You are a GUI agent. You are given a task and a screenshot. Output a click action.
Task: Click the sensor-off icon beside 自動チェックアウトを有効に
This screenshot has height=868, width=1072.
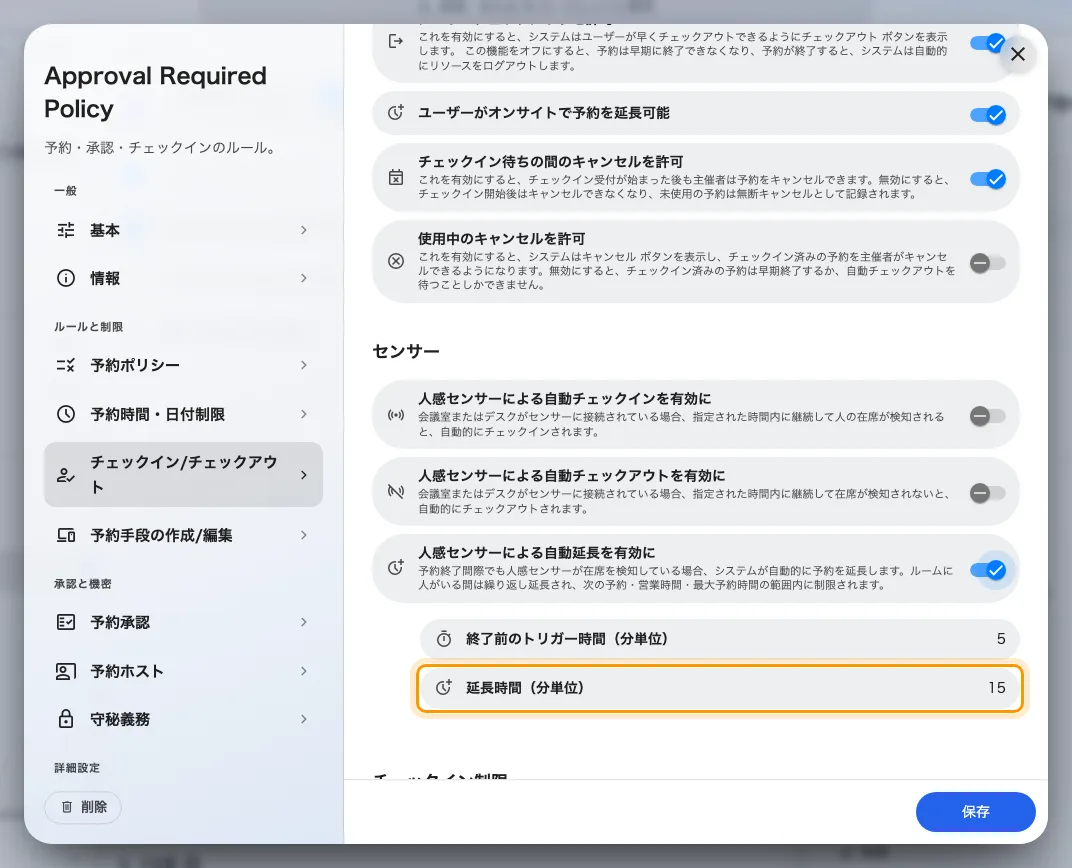396,491
